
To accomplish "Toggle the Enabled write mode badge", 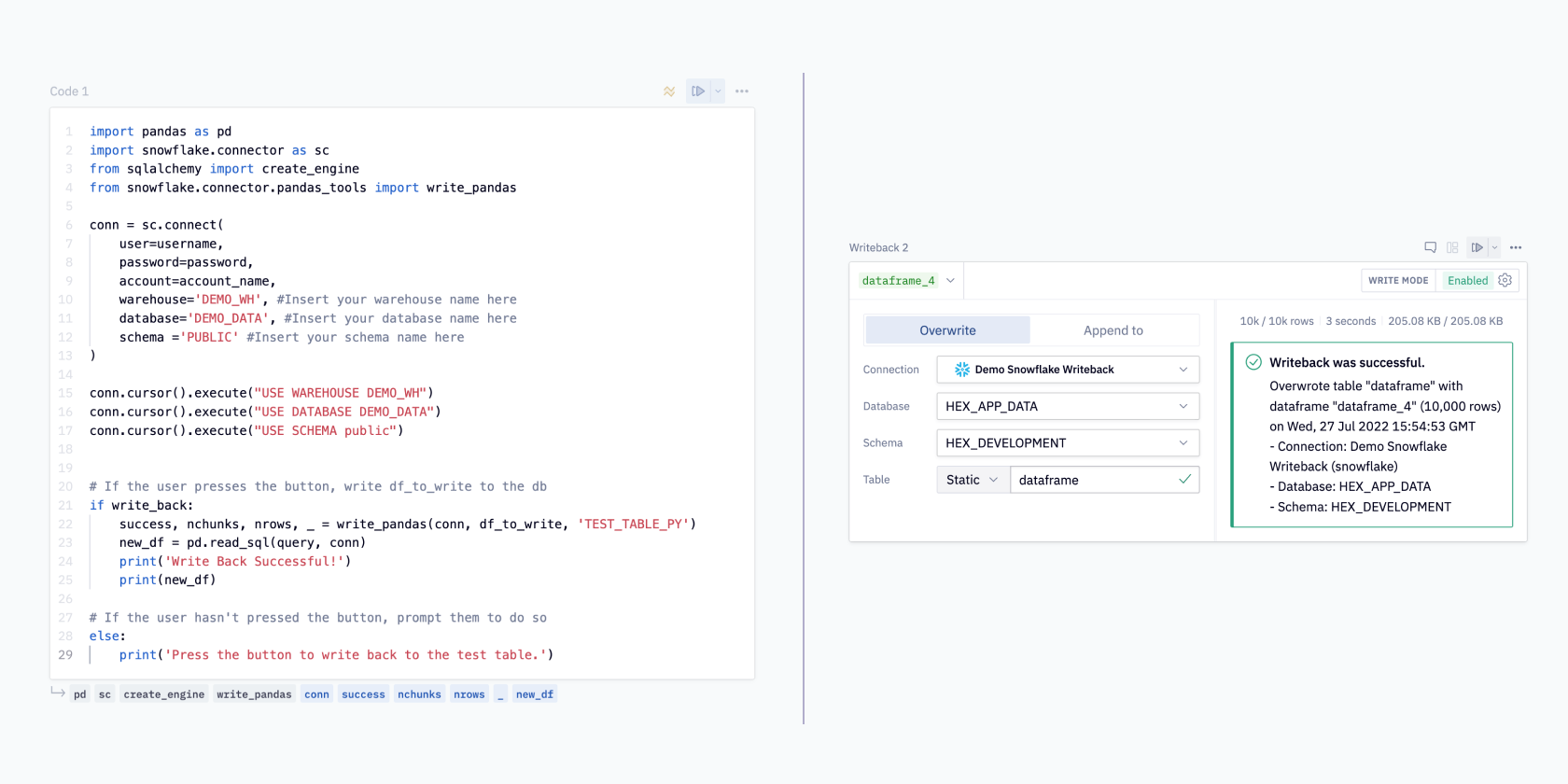I will [1468, 280].
